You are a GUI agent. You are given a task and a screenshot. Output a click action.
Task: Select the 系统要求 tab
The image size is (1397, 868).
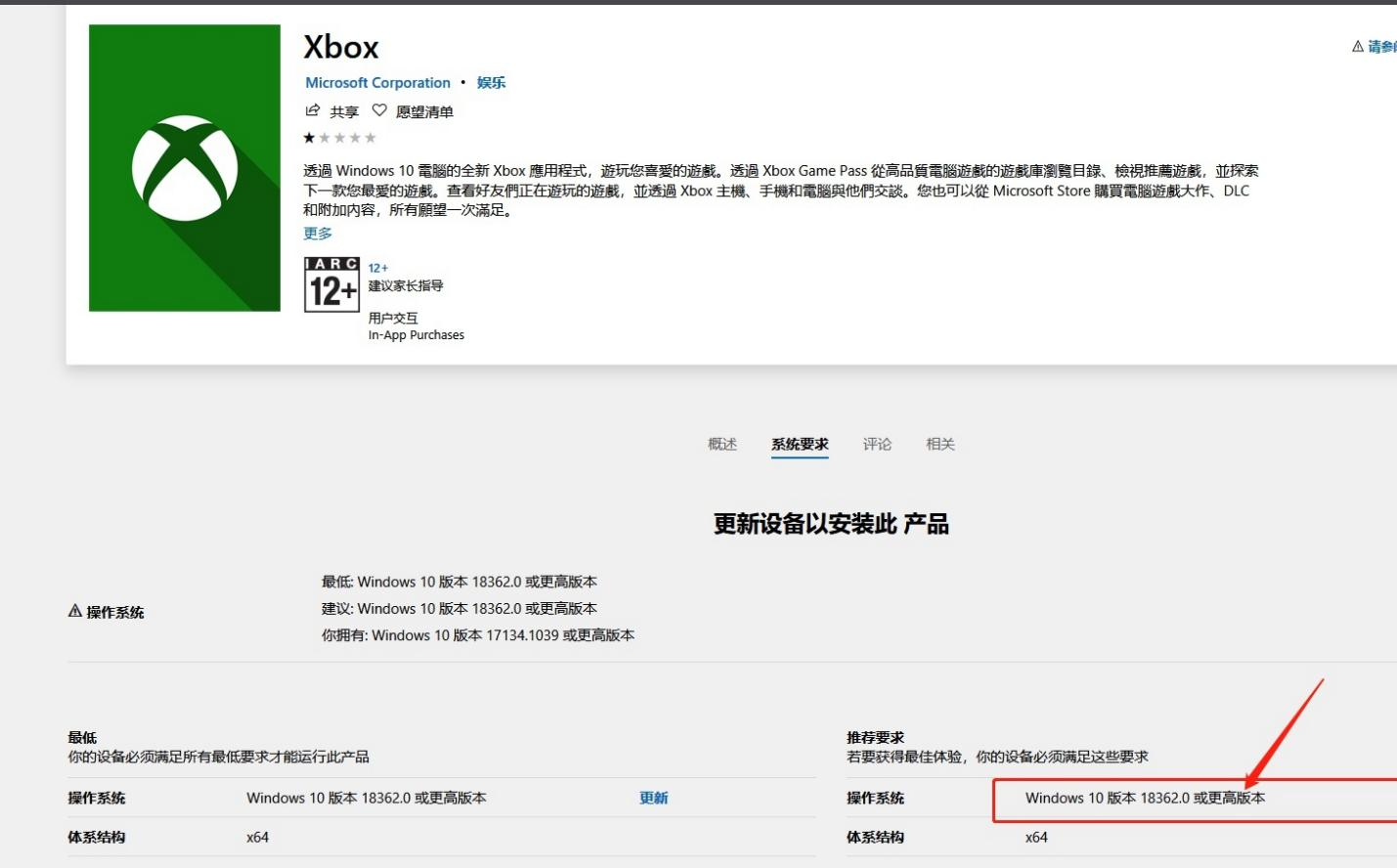click(800, 444)
